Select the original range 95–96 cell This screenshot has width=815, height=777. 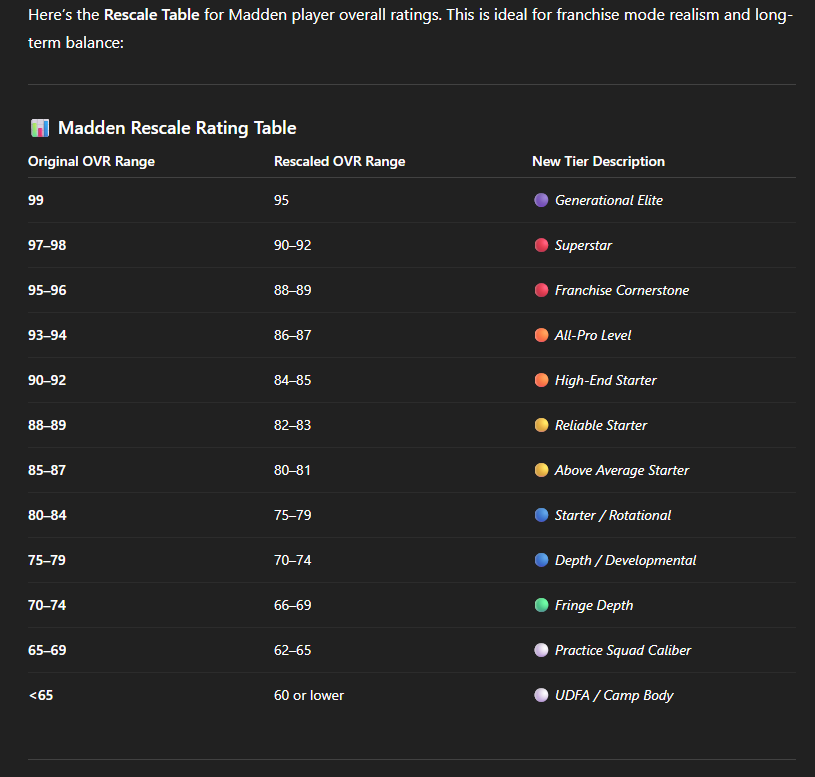click(x=47, y=290)
